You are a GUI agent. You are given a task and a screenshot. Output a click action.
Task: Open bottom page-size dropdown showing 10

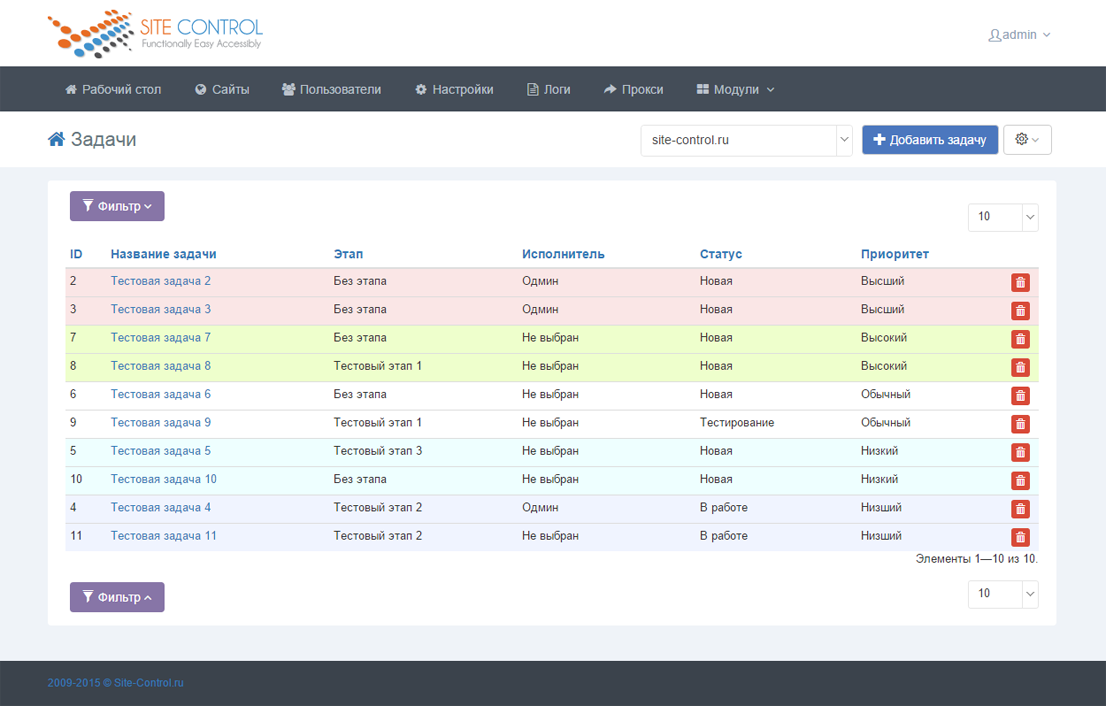pos(1003,594)
